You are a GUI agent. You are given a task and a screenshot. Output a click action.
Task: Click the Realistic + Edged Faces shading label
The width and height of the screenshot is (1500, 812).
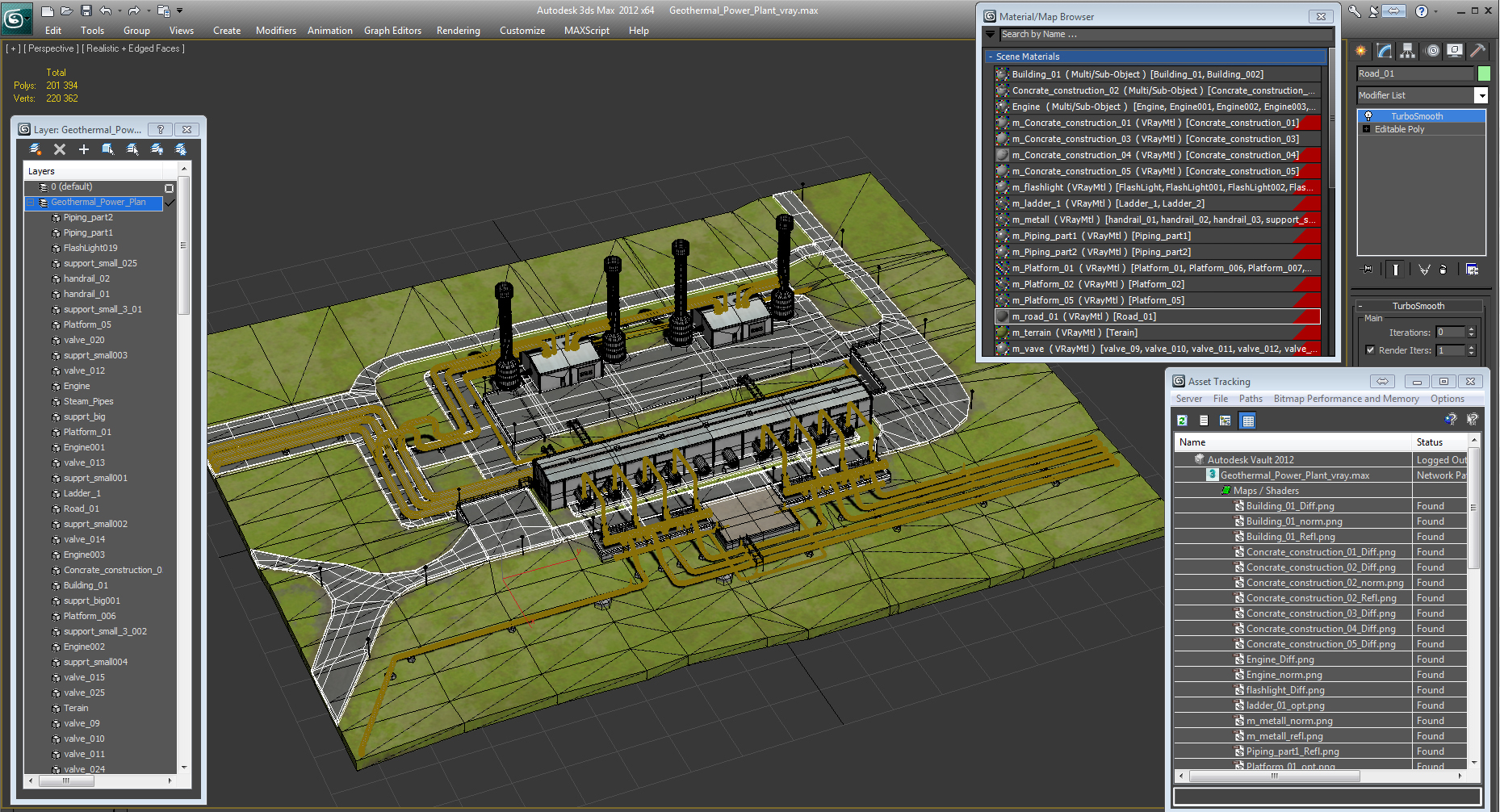133,48
